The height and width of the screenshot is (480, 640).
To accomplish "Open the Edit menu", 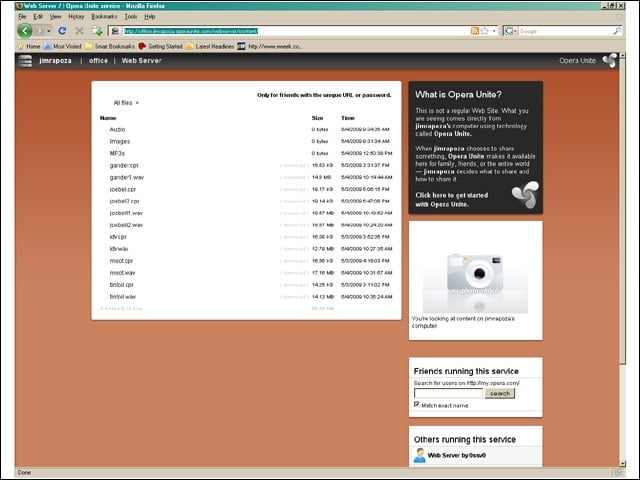I will click(x=38, y=17).
